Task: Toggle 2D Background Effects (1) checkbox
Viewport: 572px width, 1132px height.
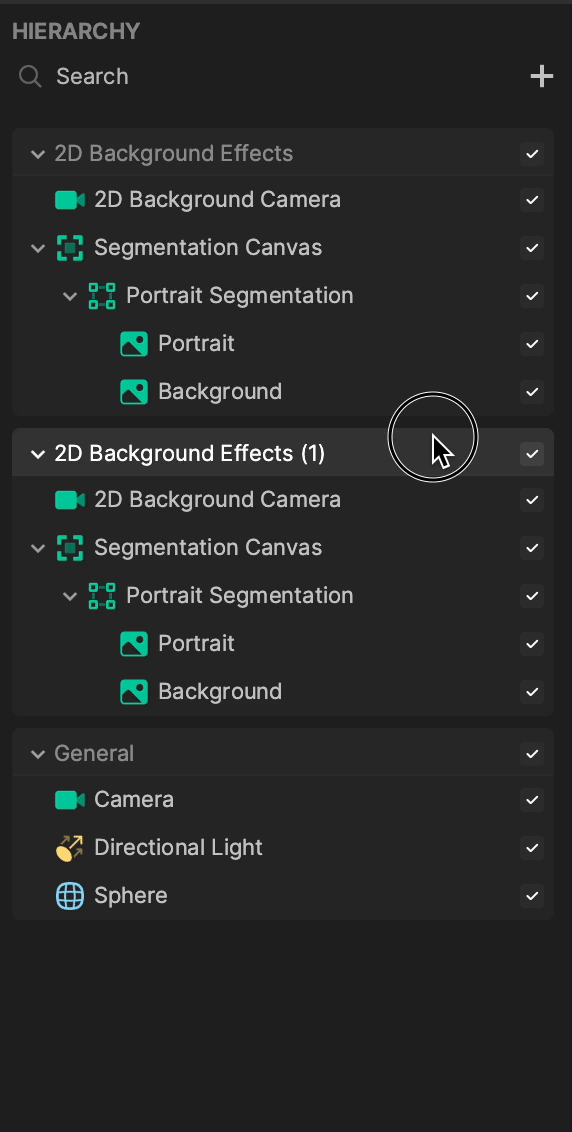Action: [x=532, y=454]
